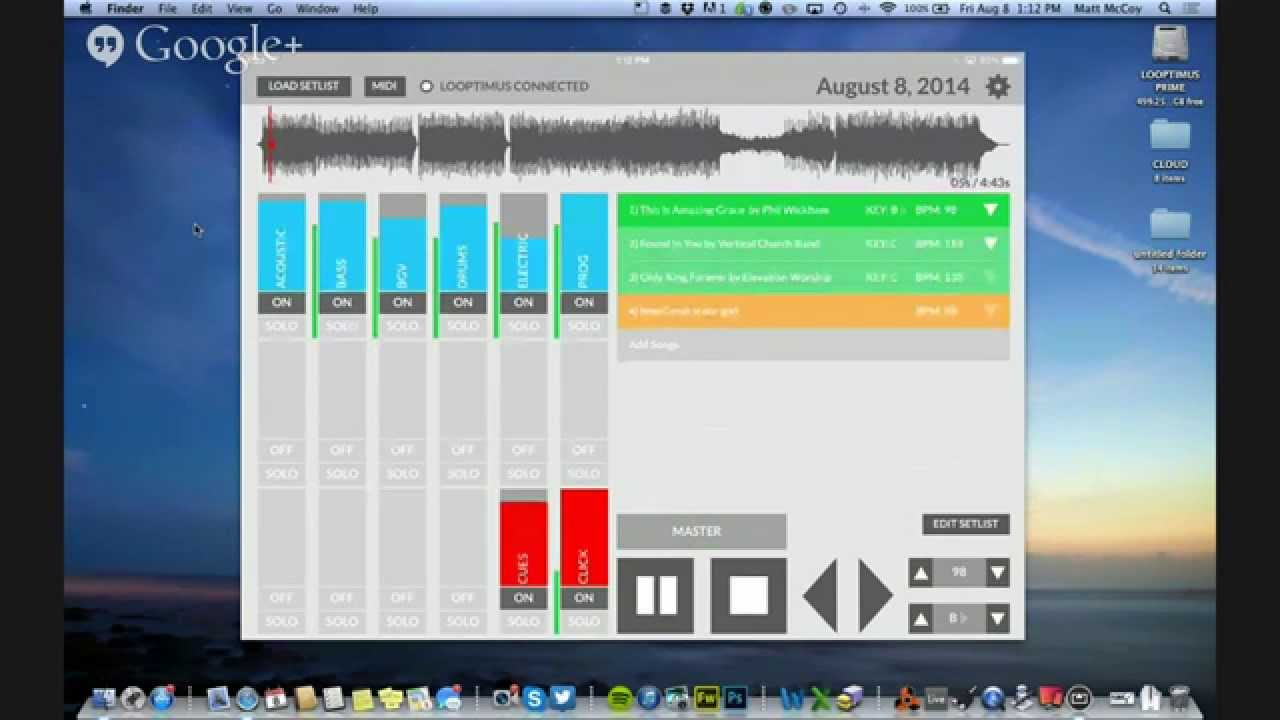The height and width of the screenshot is (720, 1280).
Task: Toggle the ACOUSTIC track ON button
Action: coord(282,302)
